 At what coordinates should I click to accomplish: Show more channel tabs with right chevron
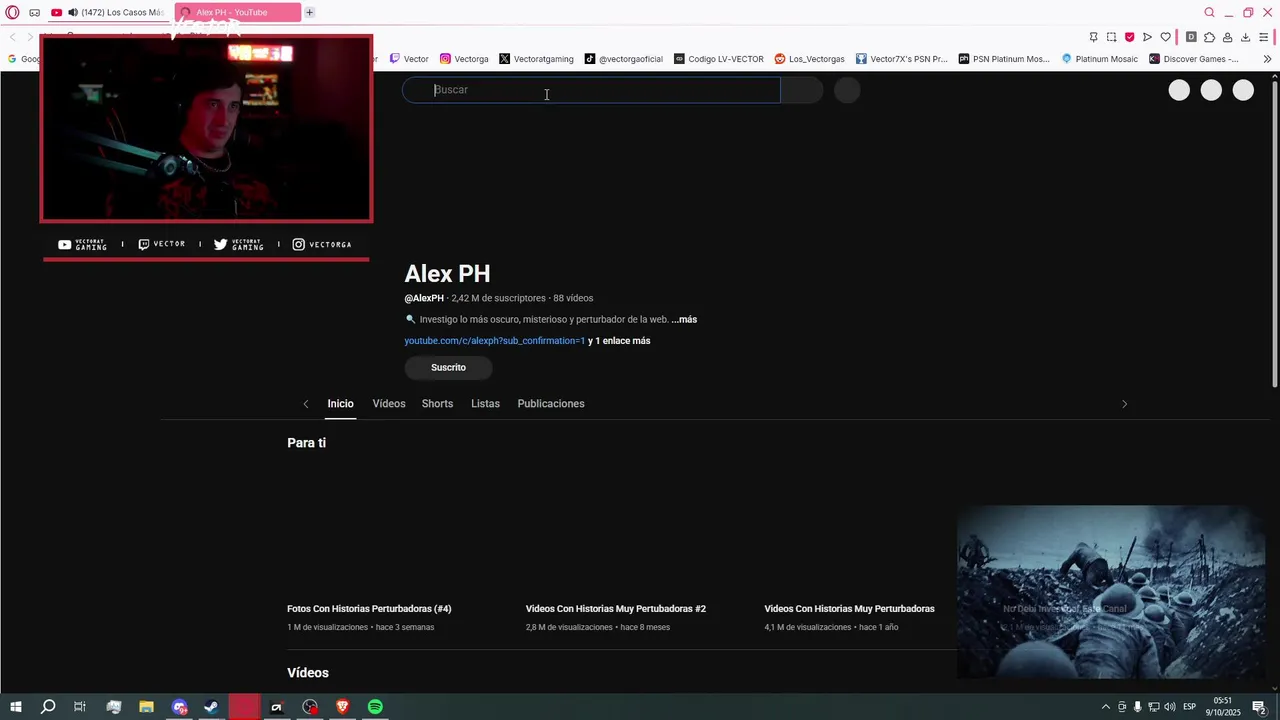1124,404
